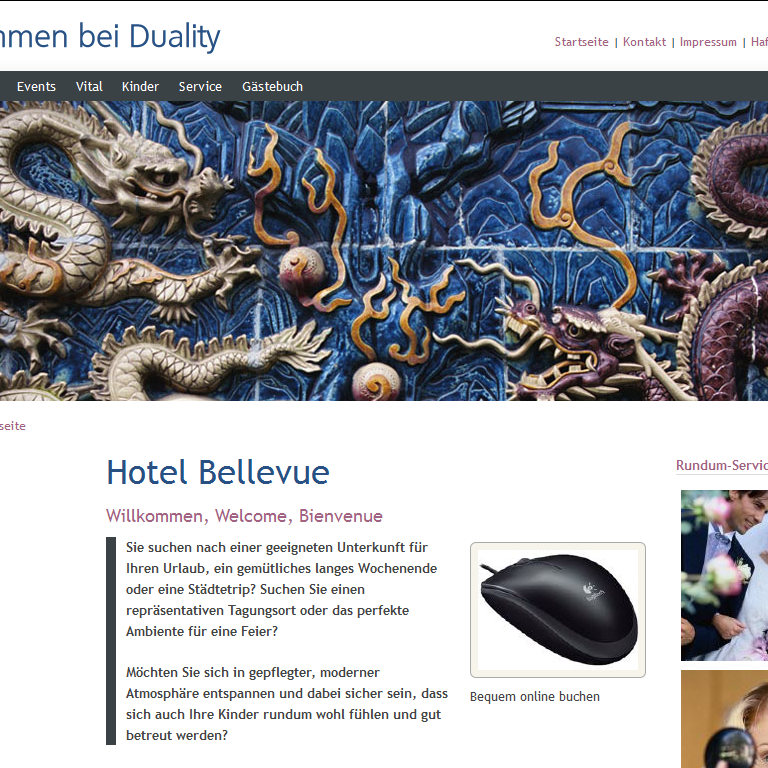The image size is (768, 768).
Task: Click the Rundum-Service sidebar heading
Action: click(x=722, y=465)
